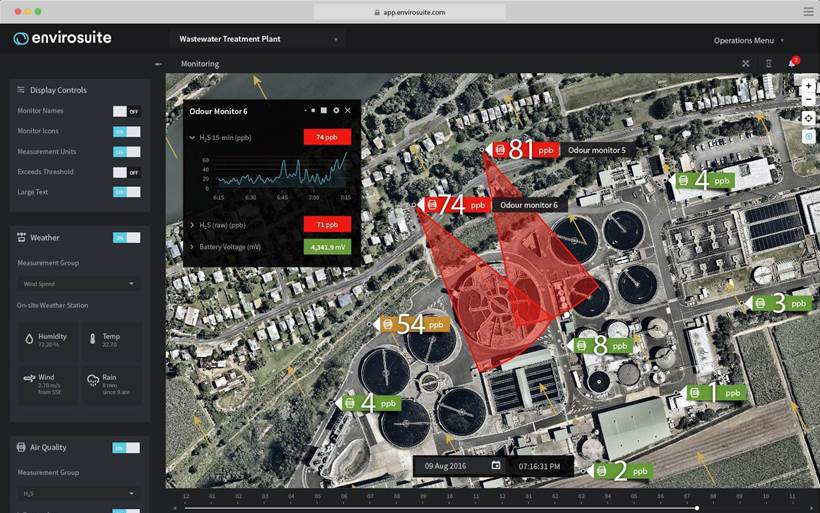This screenshot has width=820, height=513.
Task: Expand the H2S (raw) (ppb) row
Action: tap(192, 225)
